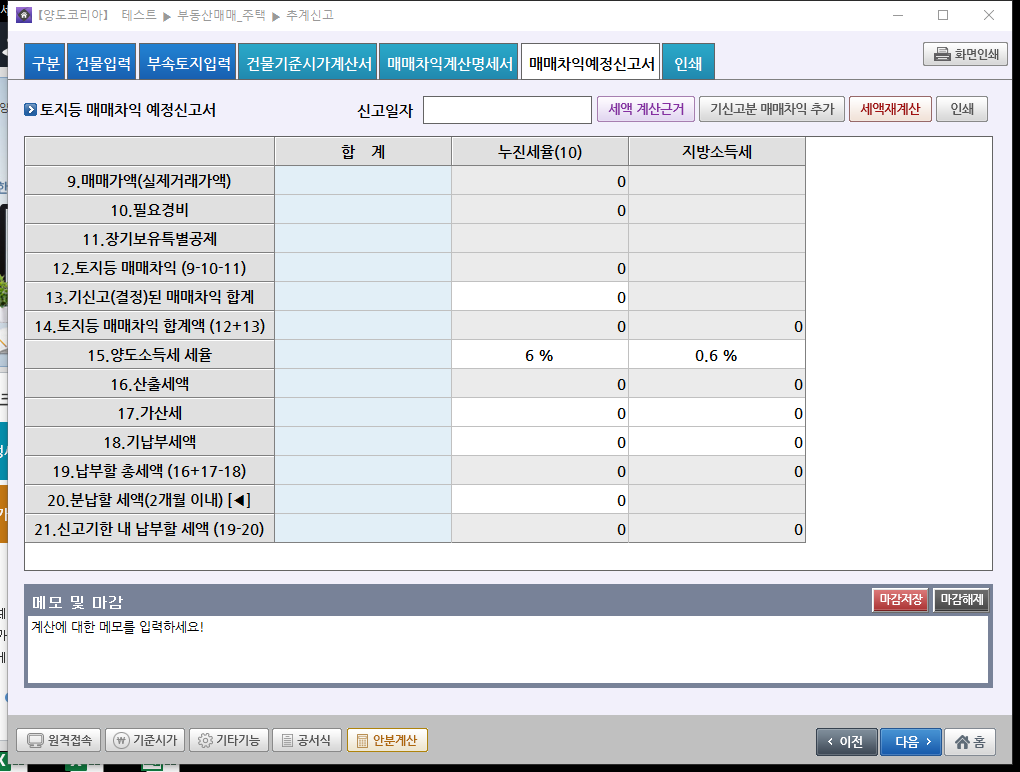The width and height of the screenshot is (1020, 772).
Task: Click the 세액 계산근거 button
Action: 643,109
